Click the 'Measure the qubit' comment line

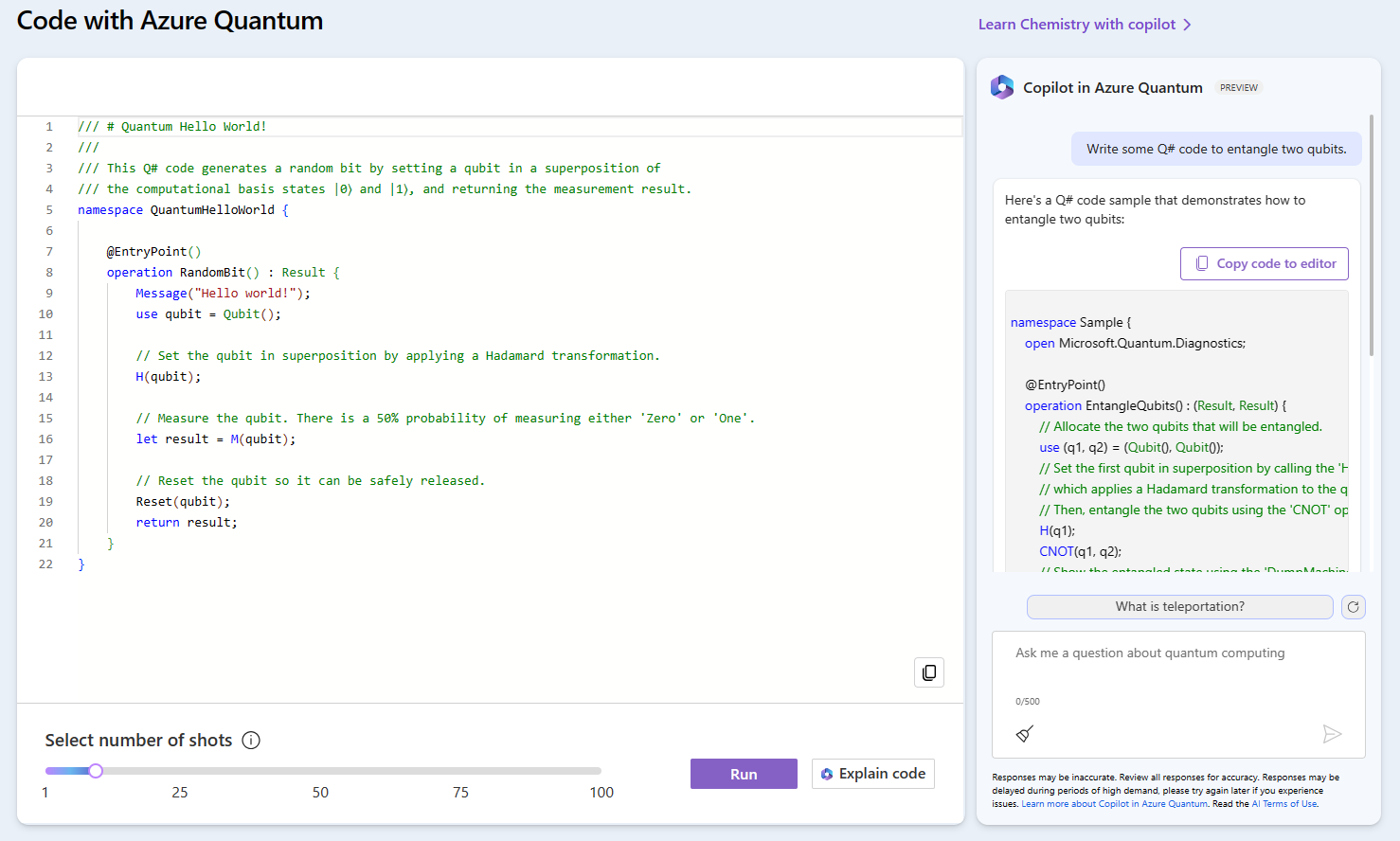(445, 419)
